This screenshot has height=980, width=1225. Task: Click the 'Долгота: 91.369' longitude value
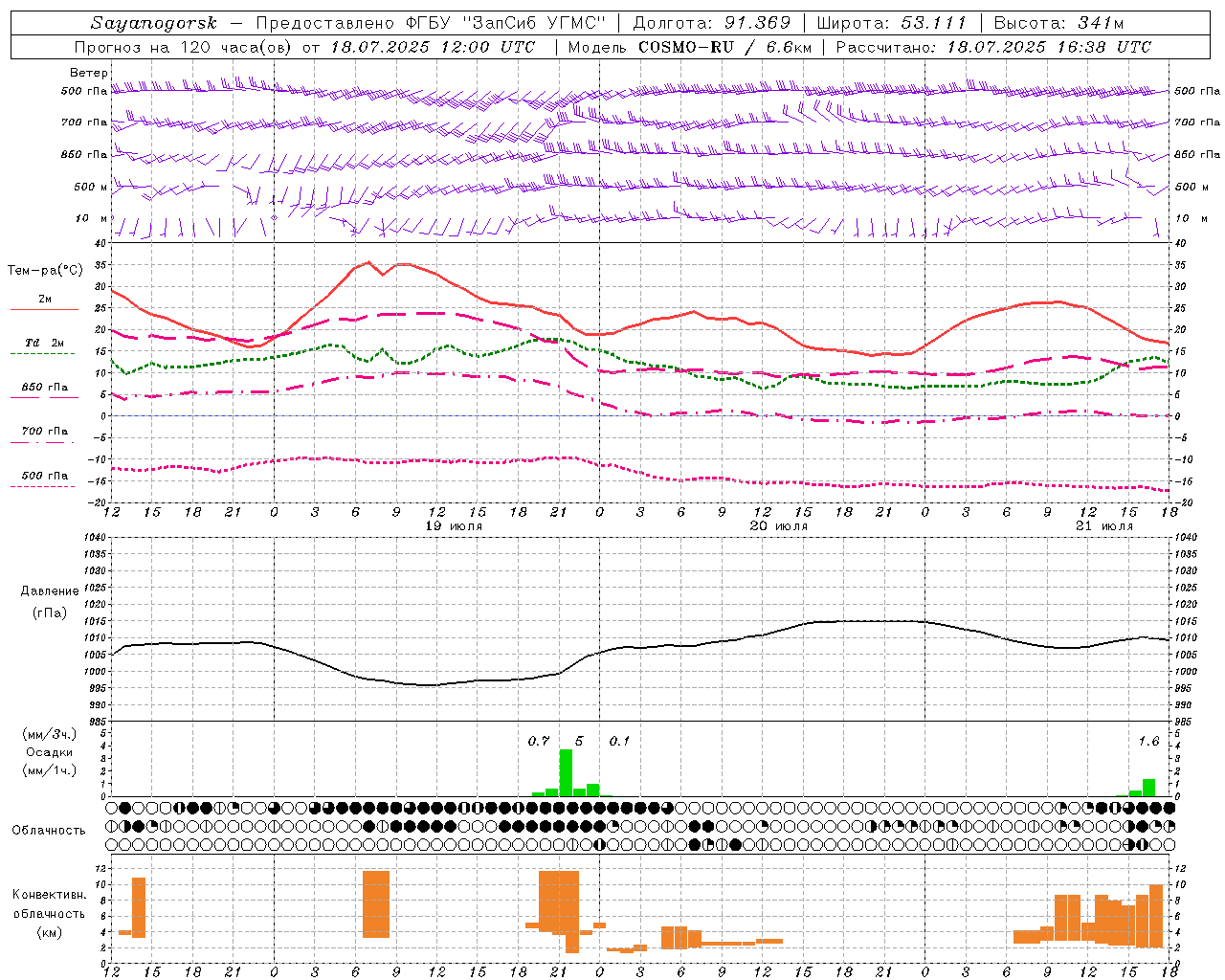(x=712, y=23)
